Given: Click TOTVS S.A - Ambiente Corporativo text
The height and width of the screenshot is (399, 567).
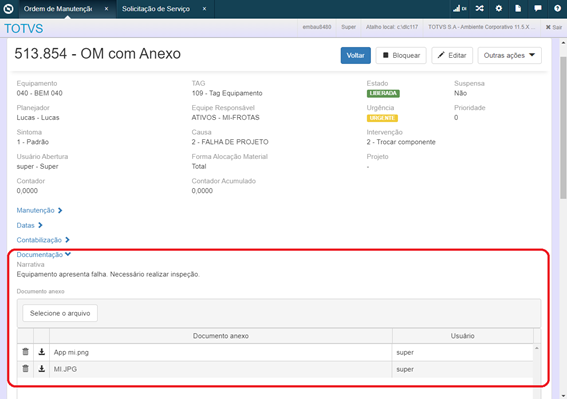Looking at the screenshot, I should click(x=481, y=27).
